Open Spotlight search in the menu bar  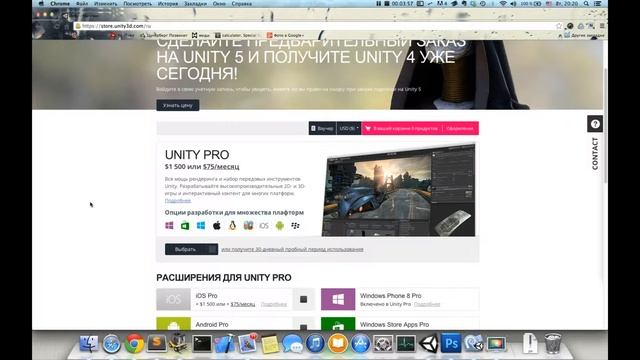click(586, 4)
